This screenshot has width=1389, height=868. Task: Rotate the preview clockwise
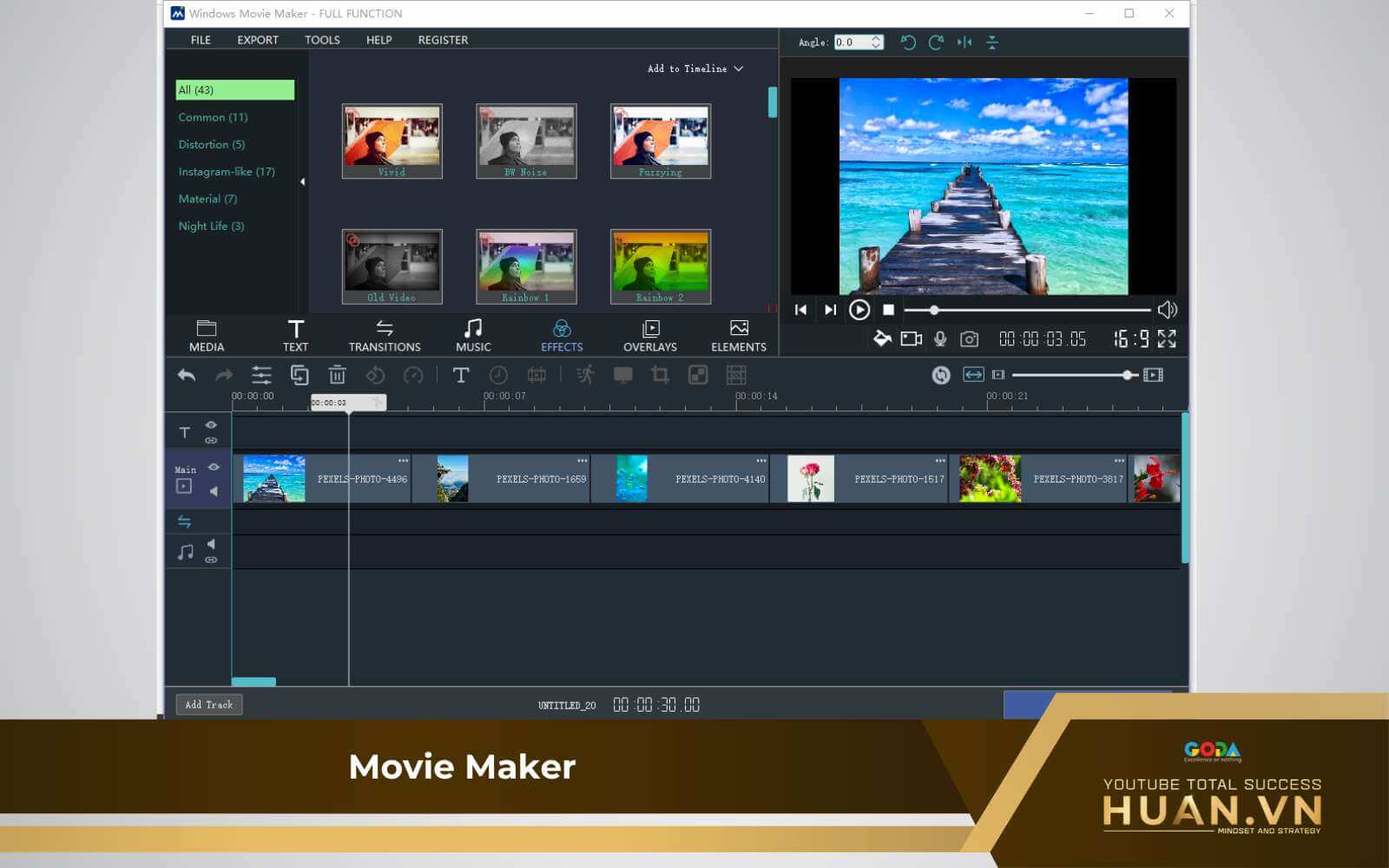point(936,43)
